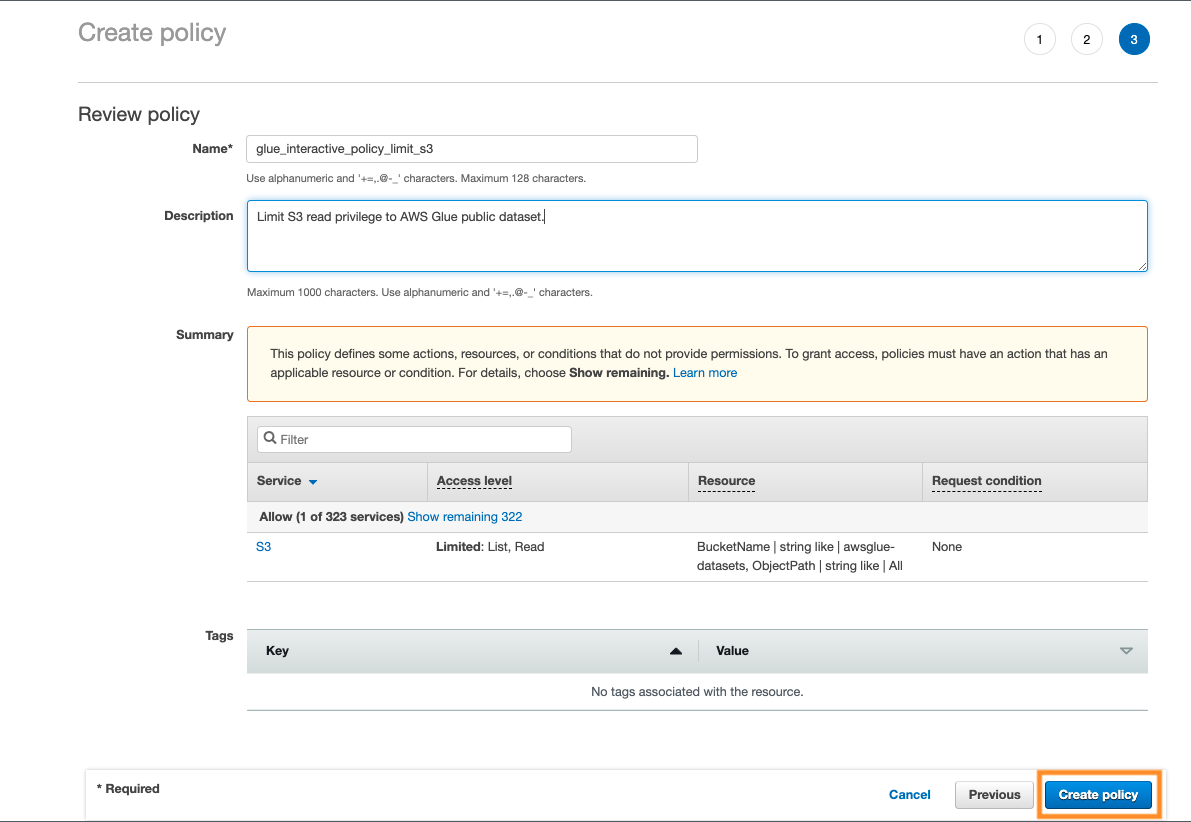
Task: Sort by Resource column header
Action: [726, 481]
